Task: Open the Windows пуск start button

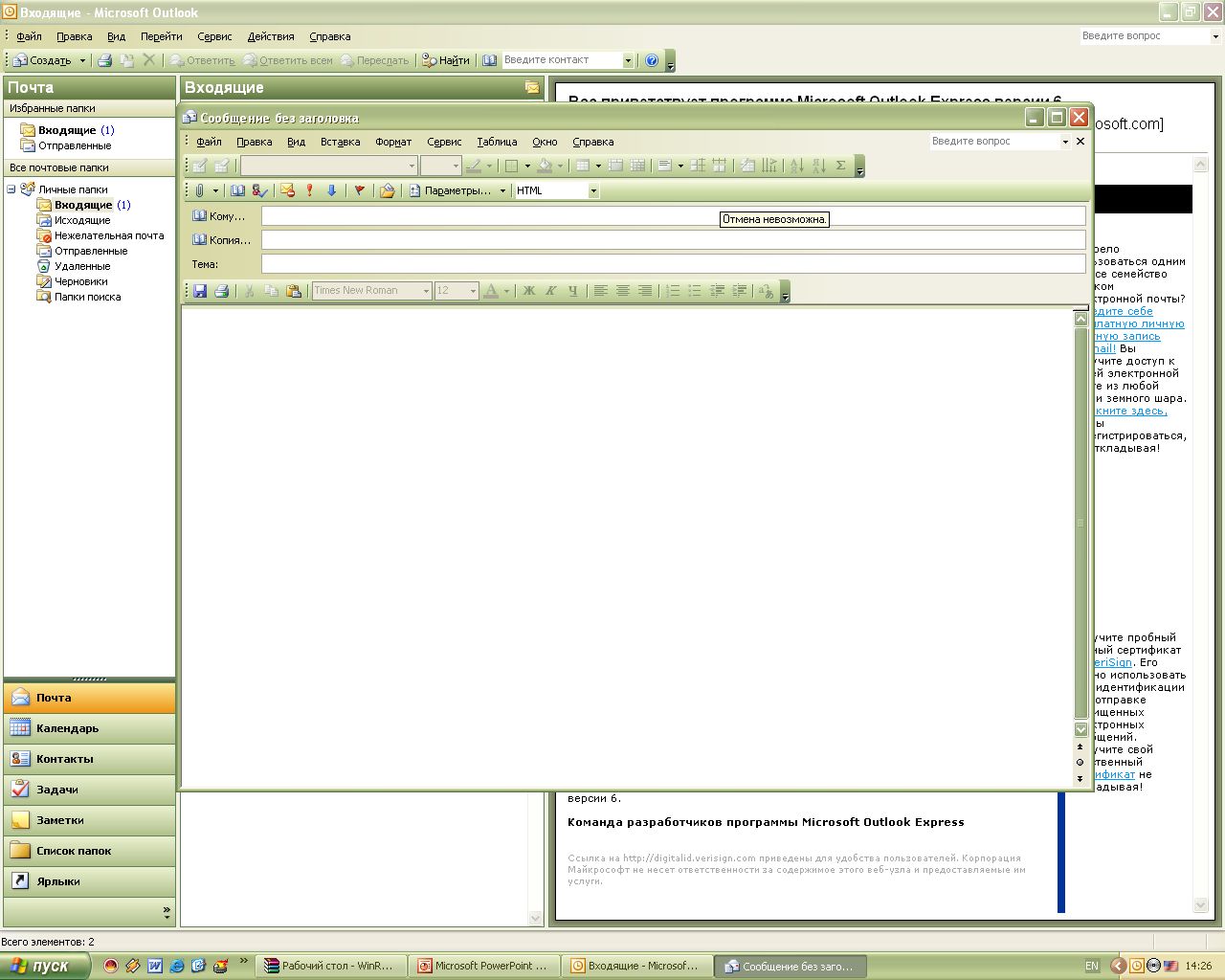Action: [x=45, y=966]
